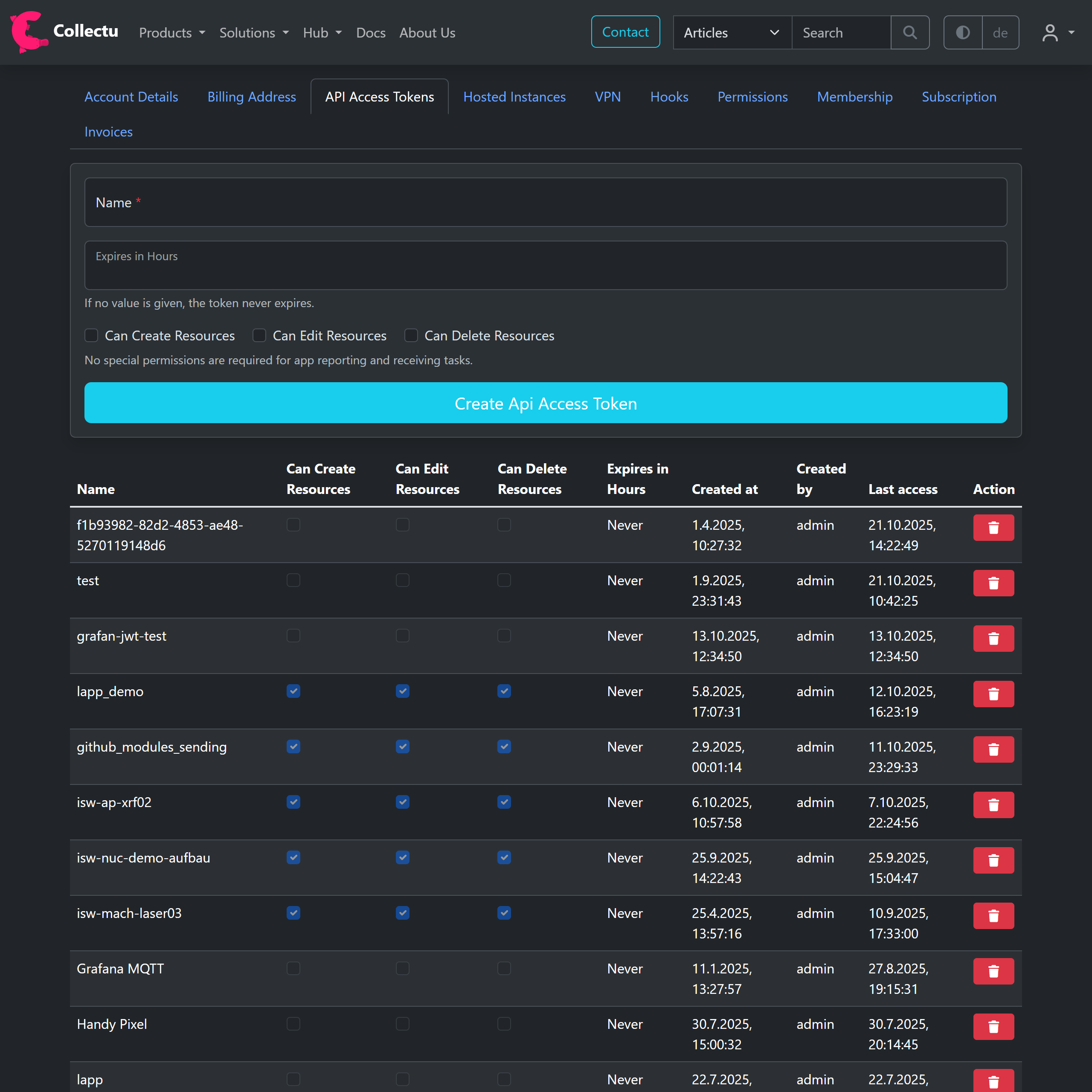The image size is (1092, 1092).
Task: Toggle the dark/light theme icon
Action: point(963,33)
